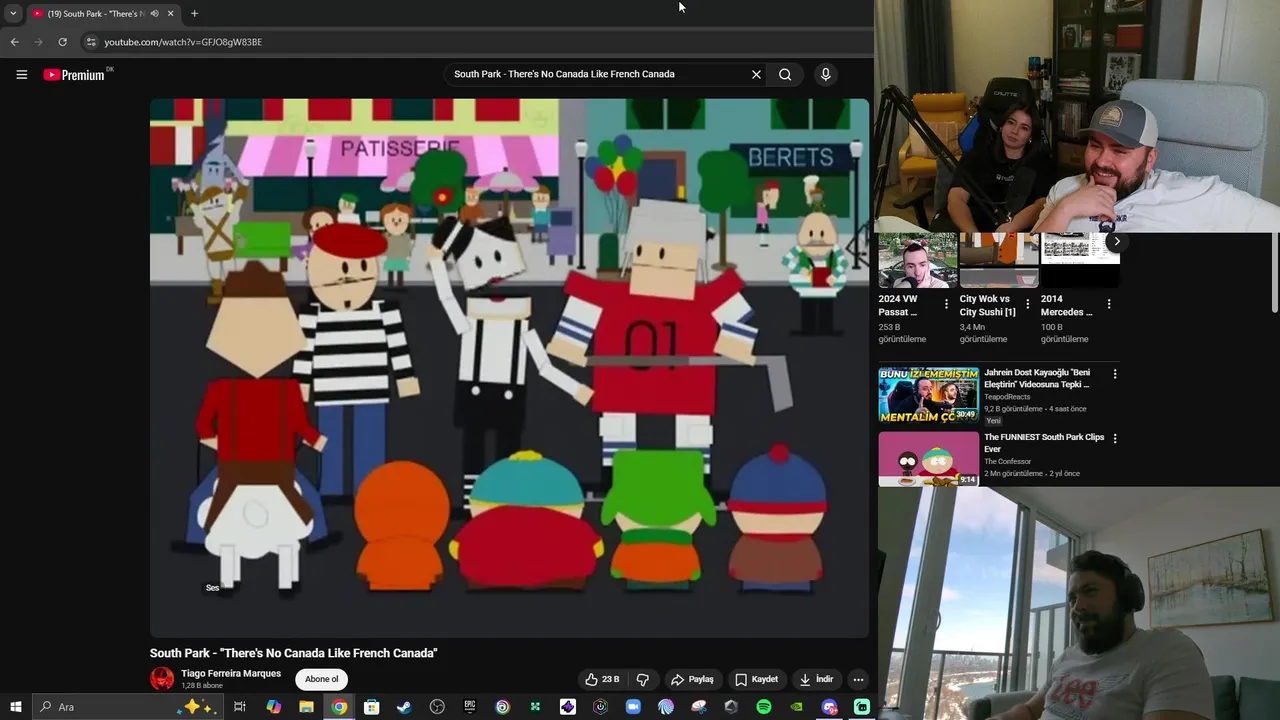Dislike the video with the thumbs down
Viewport: 1280px width, 720px height.
[x=642, y=679]
